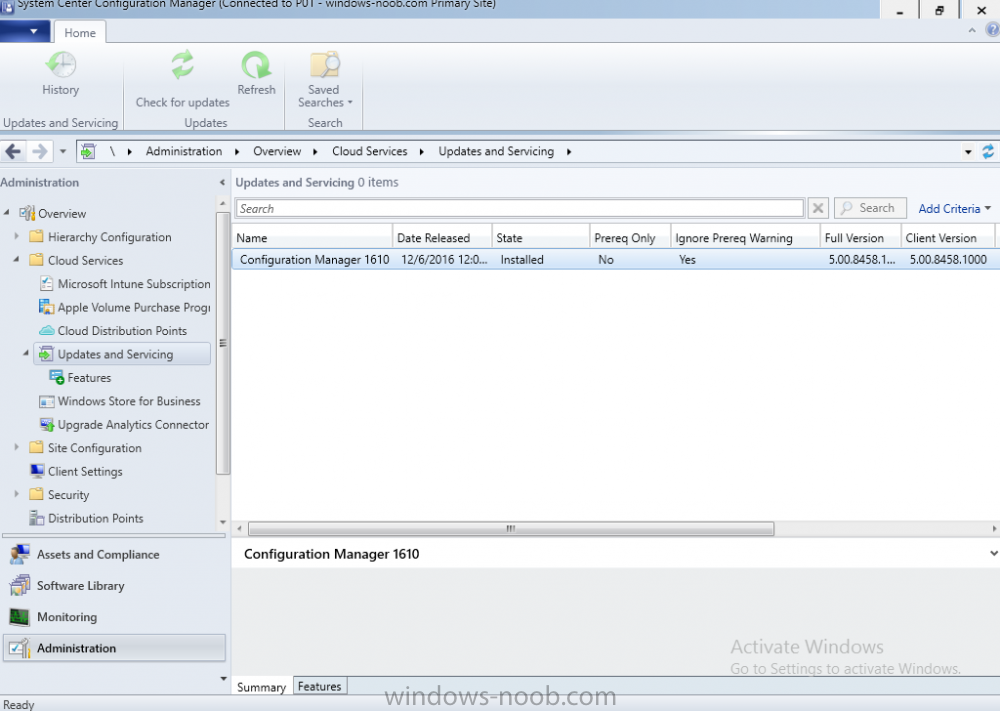Click the forward navigation arrow
This screenshot has height=711, width=1000.
coord(40,152)
